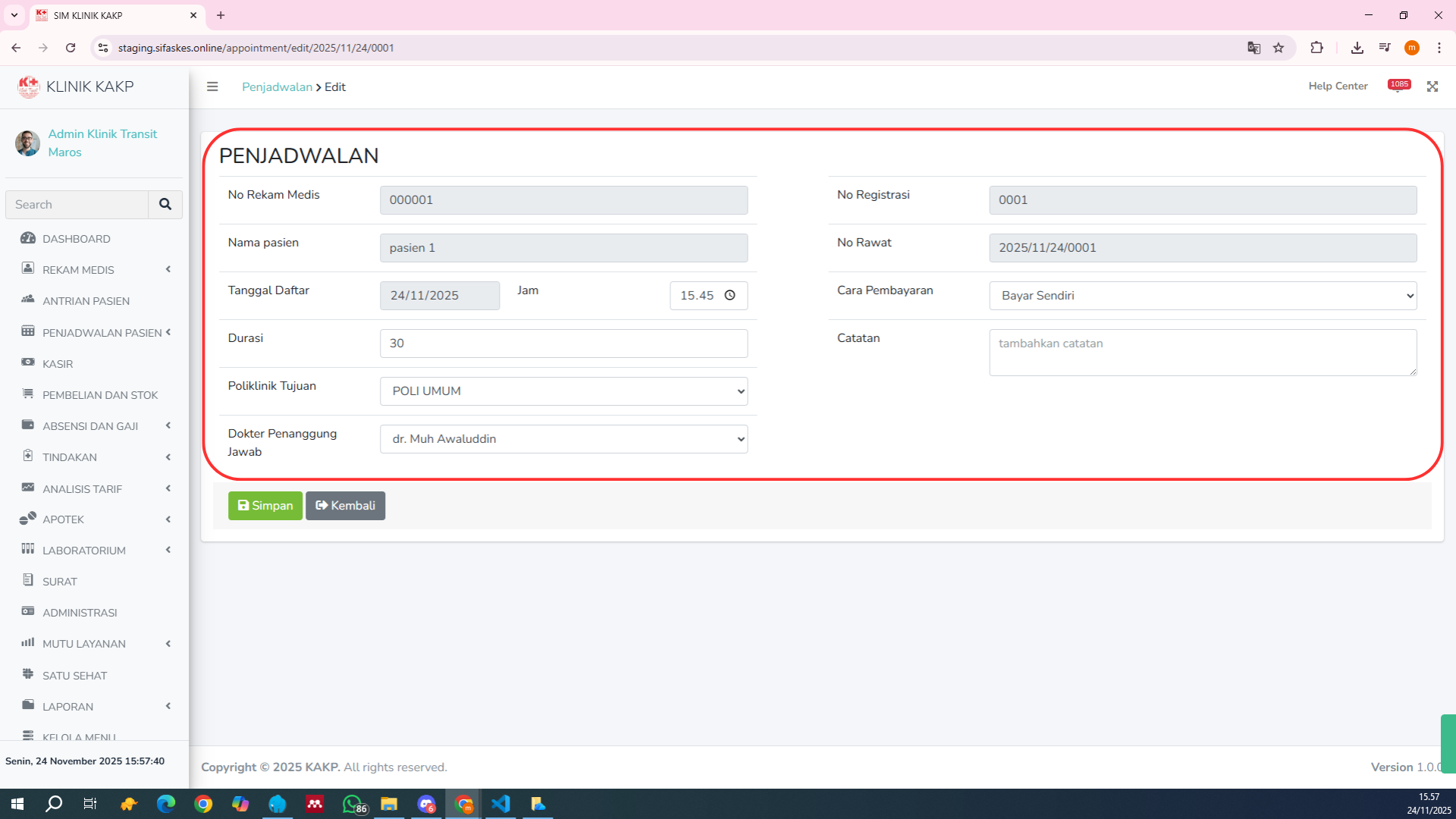Open the clock time picker icon
The width and height of the screenshot is (1456, 819).
[730, 296]
